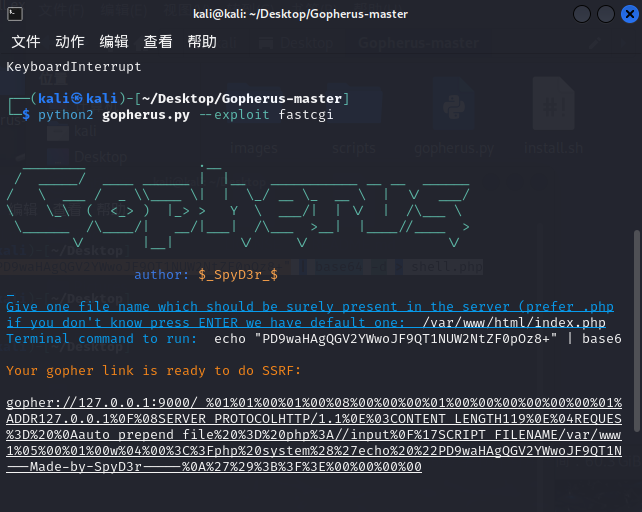Open the 动作 menu
Screen dimensions: 642x512
click(x=70, y=41)
